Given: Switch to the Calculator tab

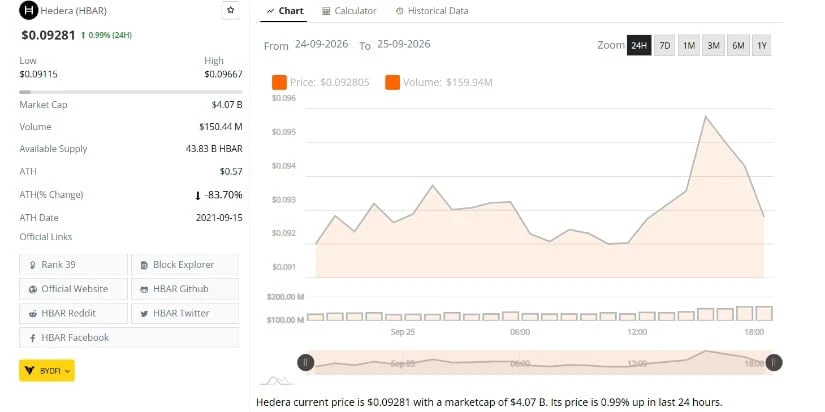Looking at the screenshot, I should pos(349,11).
